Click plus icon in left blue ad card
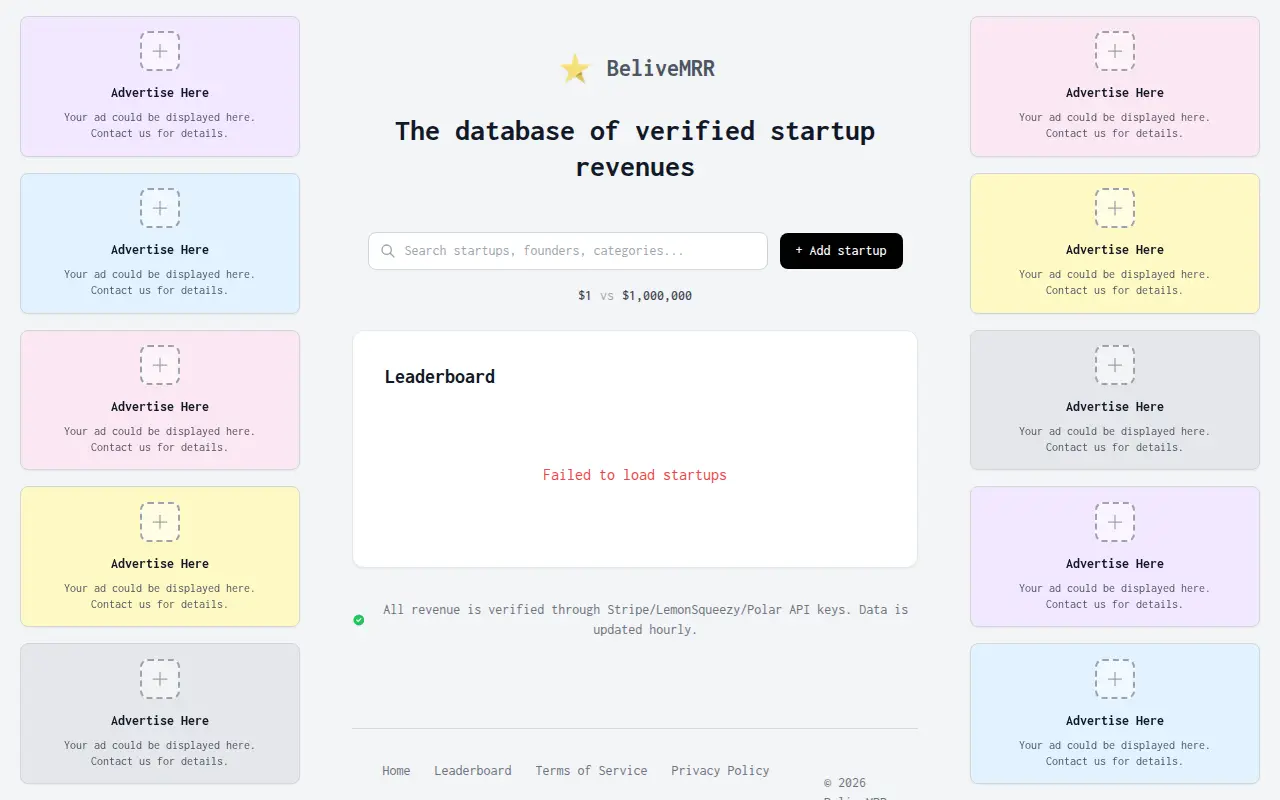1280x800 pixels. point(160,208)
